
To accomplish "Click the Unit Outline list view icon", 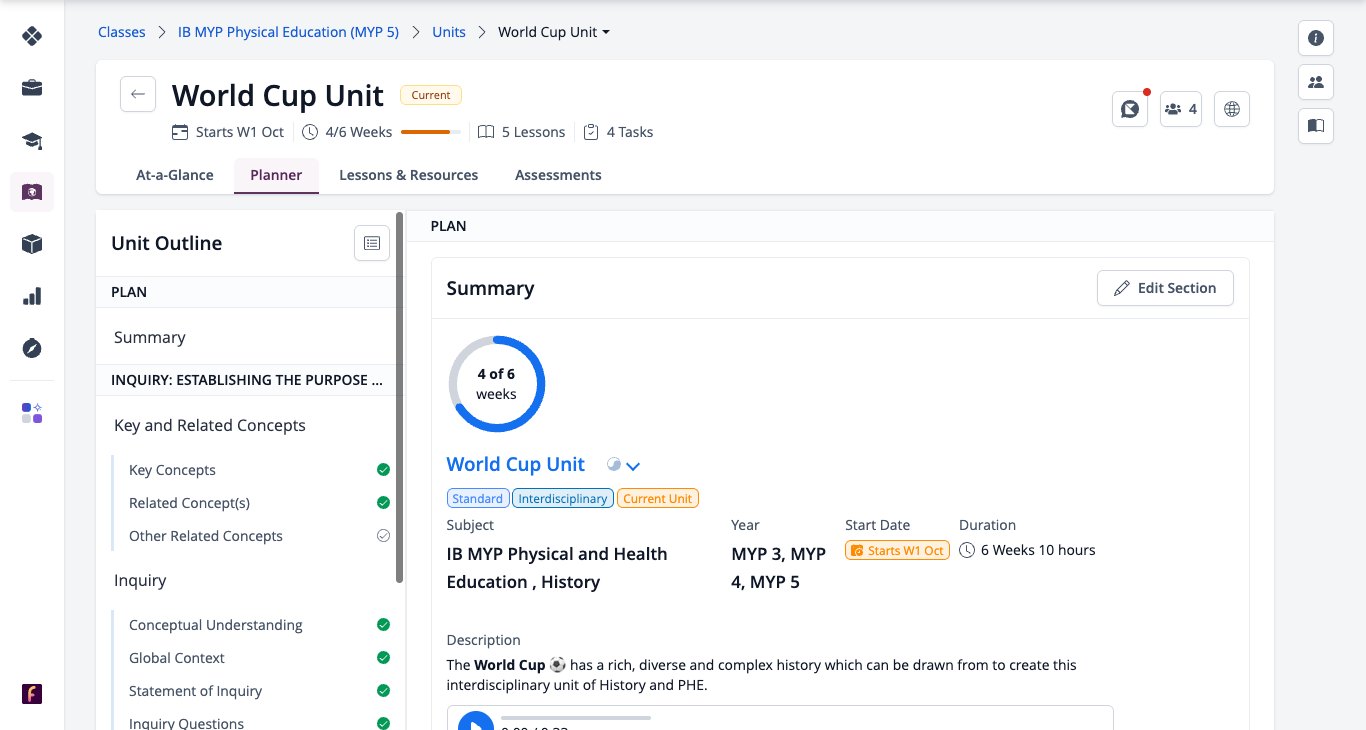I will click(x=372, y=243).
